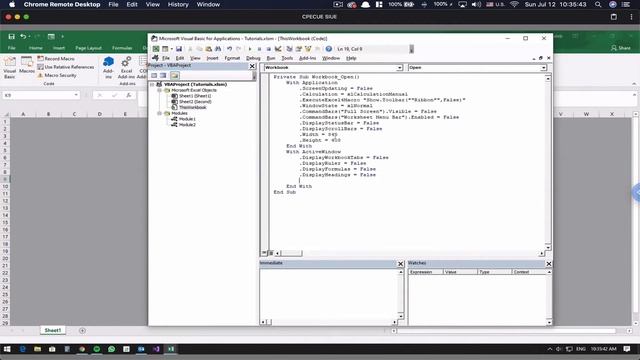Open the View menu in VBA editor
The image size is (640, 360).
(x=195, y=58)
